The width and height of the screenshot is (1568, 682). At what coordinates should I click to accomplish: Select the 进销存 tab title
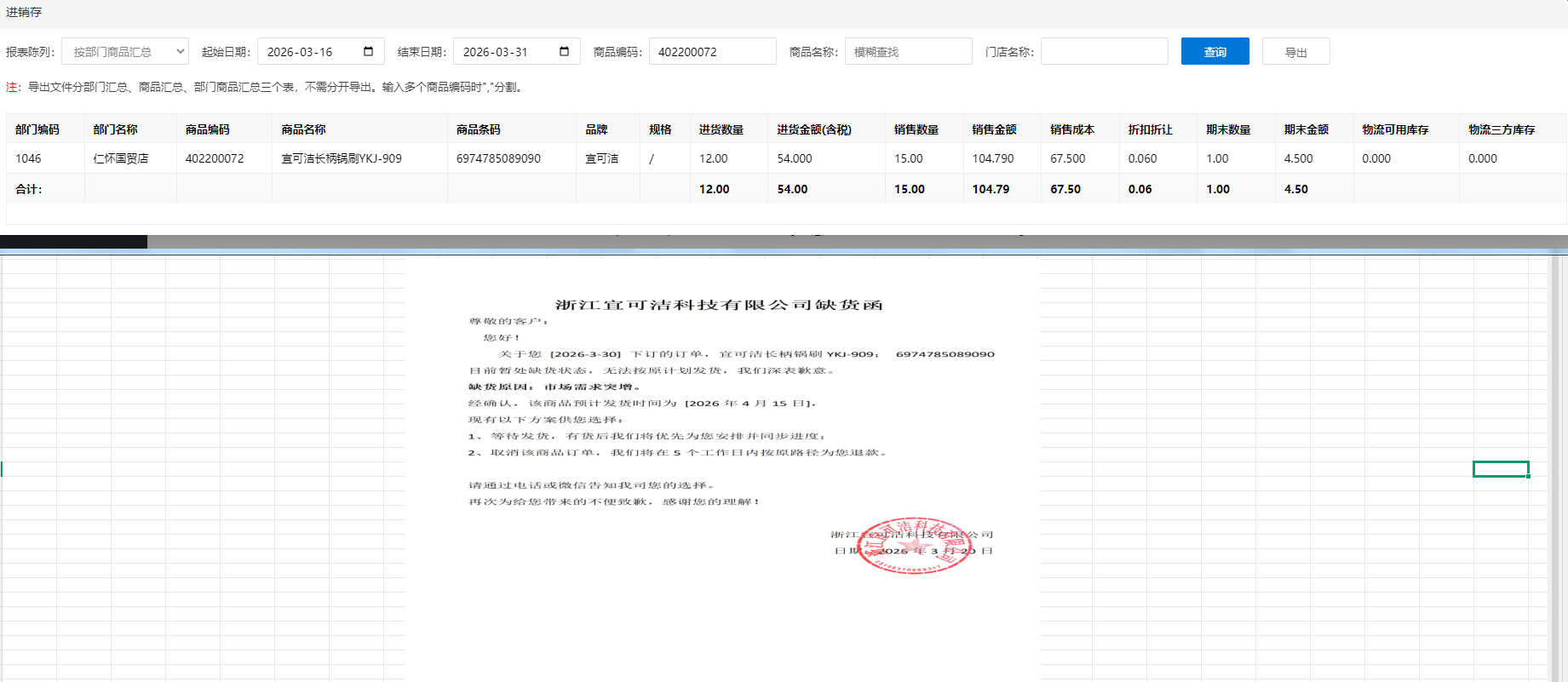pos(24,12)
